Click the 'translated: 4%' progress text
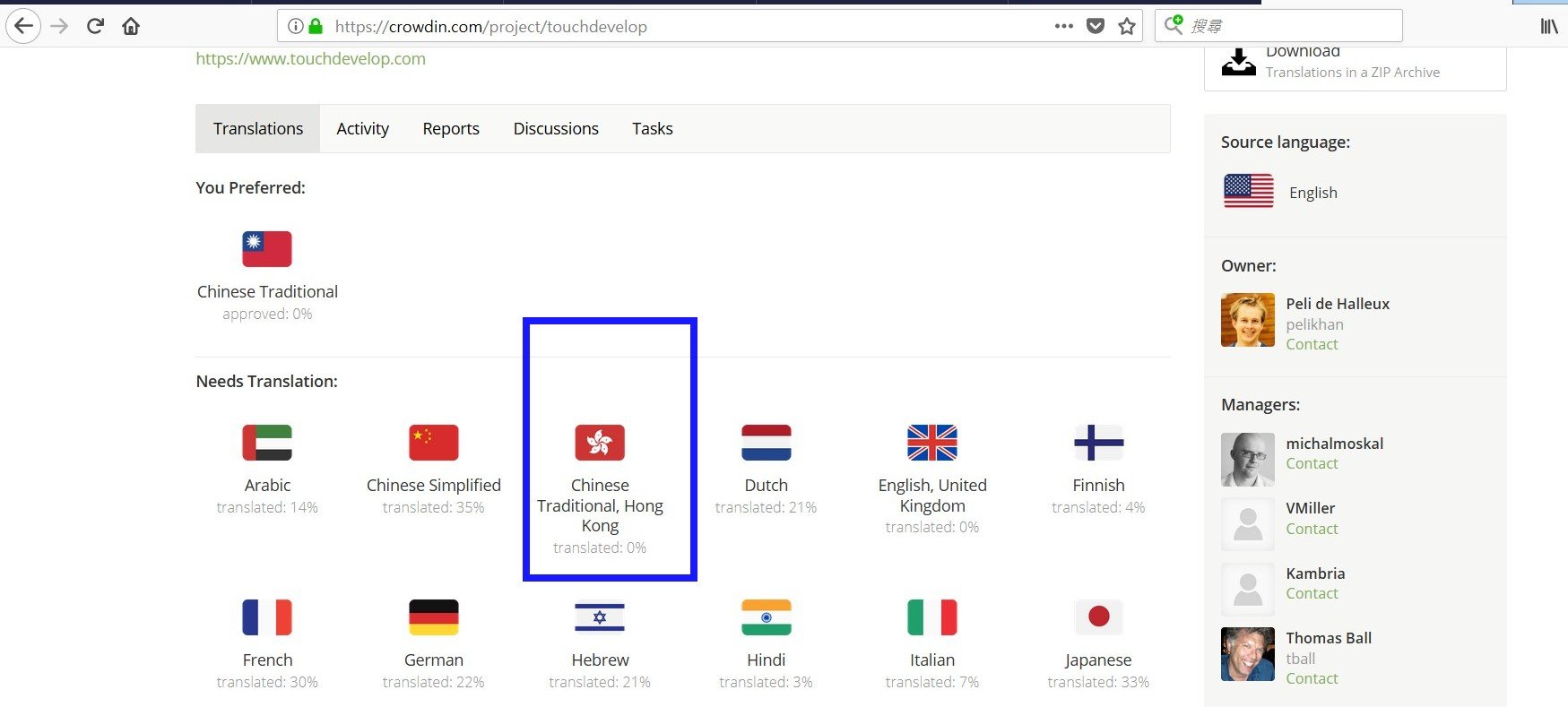 1098,508
